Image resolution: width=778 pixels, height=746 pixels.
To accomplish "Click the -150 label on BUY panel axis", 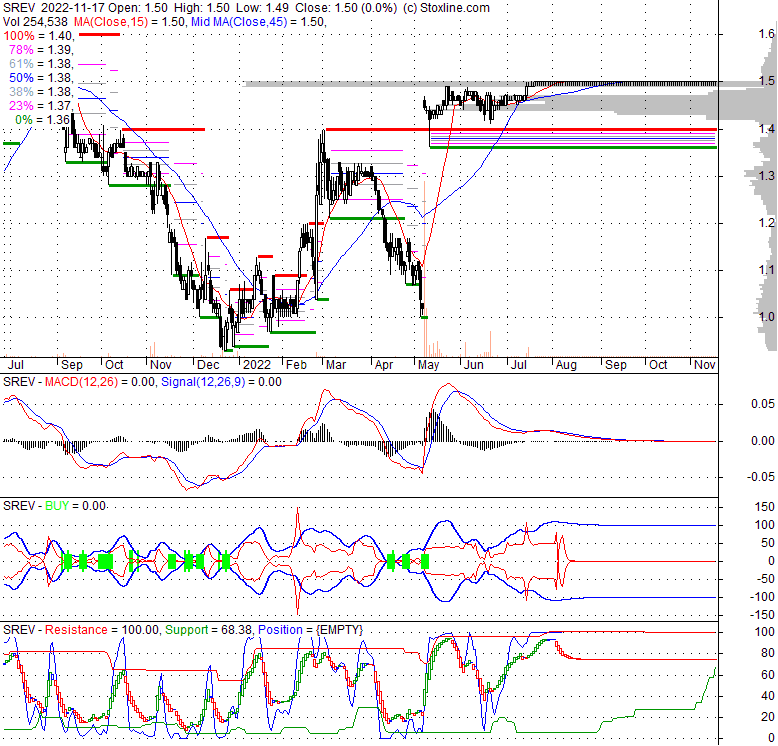I will (x=763, y=615).
